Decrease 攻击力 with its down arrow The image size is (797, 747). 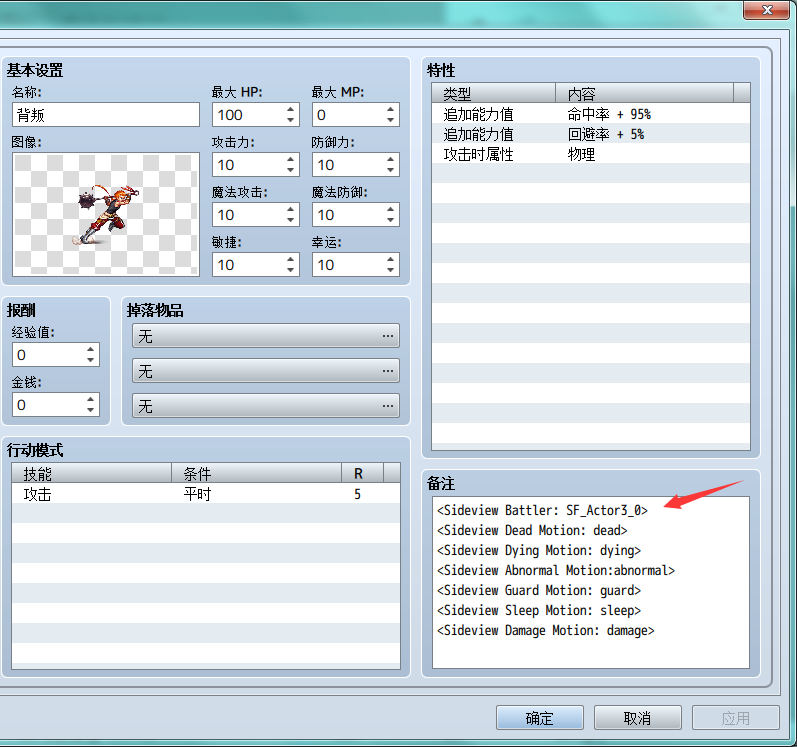pyautogui.click(x=290, y=170)
